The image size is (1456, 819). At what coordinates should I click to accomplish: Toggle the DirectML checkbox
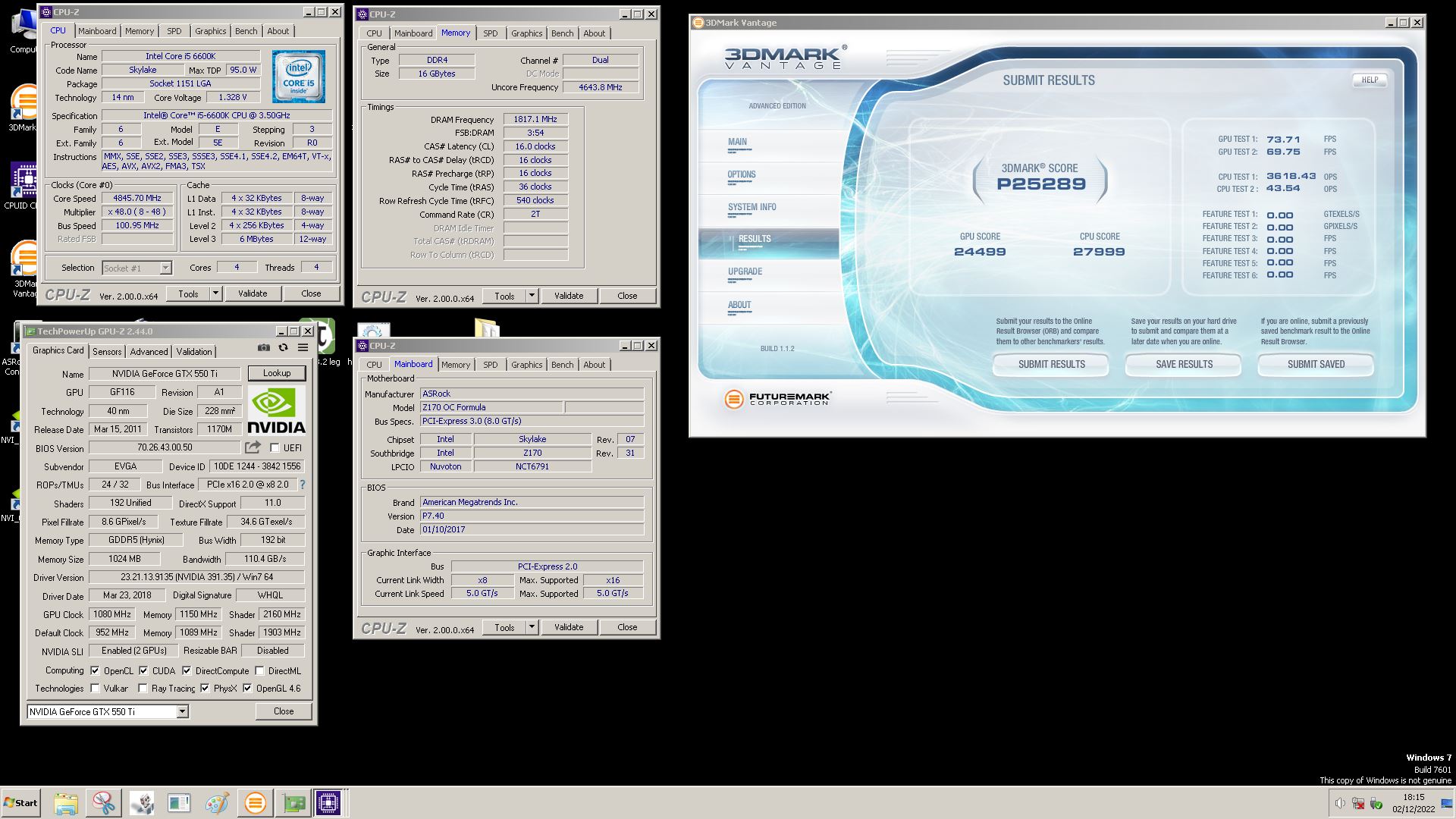pyautogui.click(x=259, y=671)
